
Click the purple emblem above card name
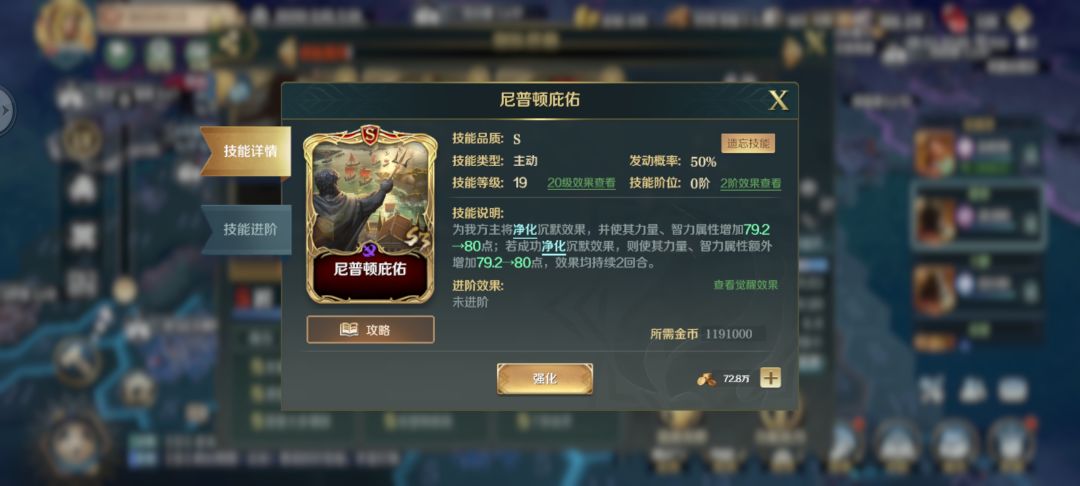(370, 251)
